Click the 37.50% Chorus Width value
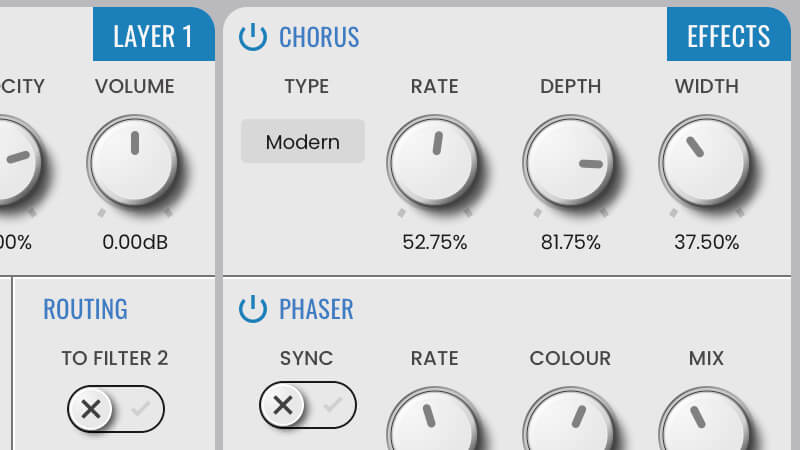The height and width of the screenshot is (450, 800). click(707, 242)
